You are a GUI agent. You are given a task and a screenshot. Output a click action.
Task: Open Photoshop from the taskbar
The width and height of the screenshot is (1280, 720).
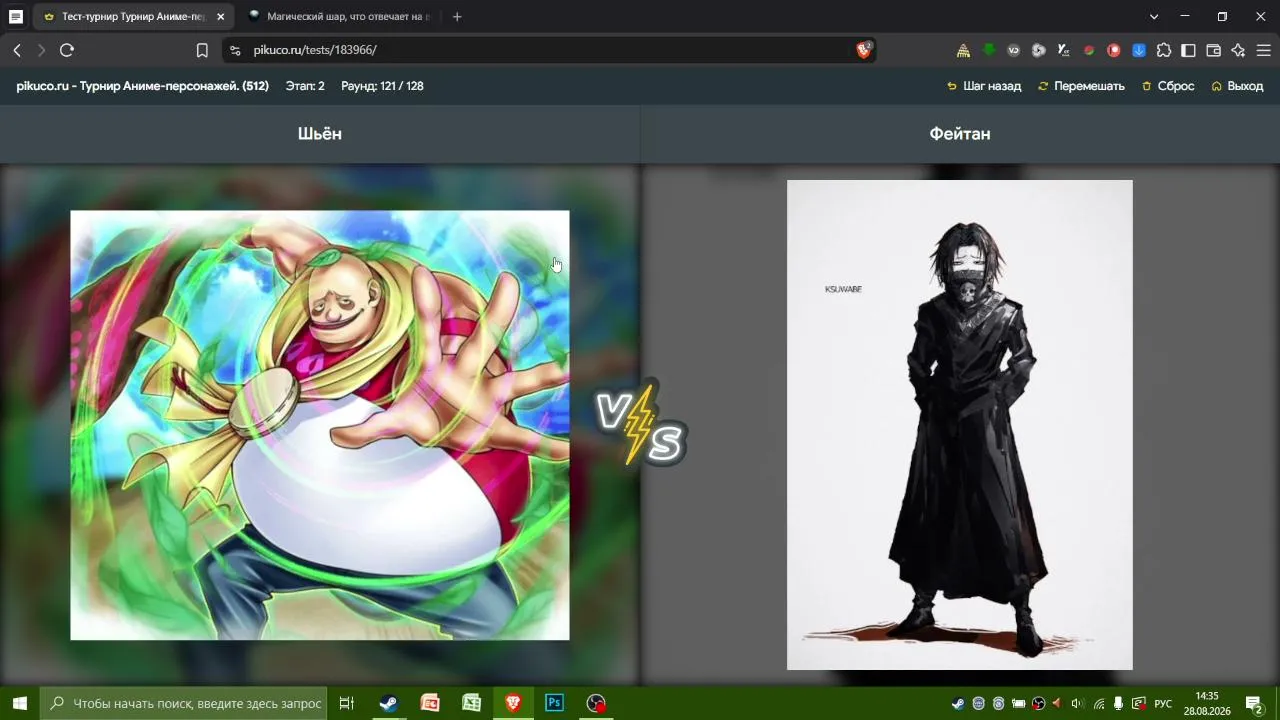tap(554, 703)
